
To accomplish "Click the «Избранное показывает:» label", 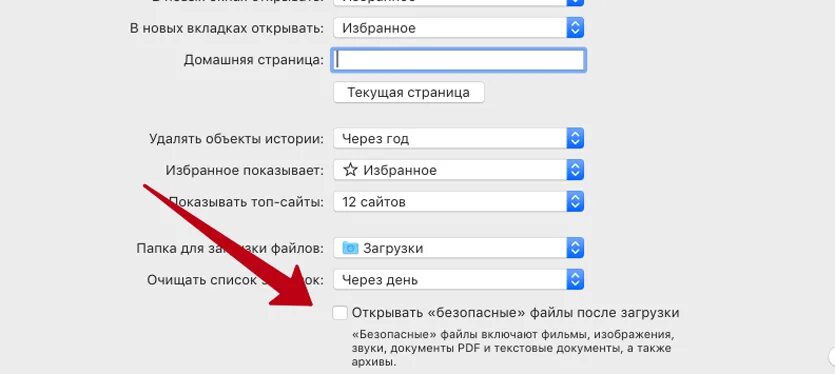I will point(244,170).
